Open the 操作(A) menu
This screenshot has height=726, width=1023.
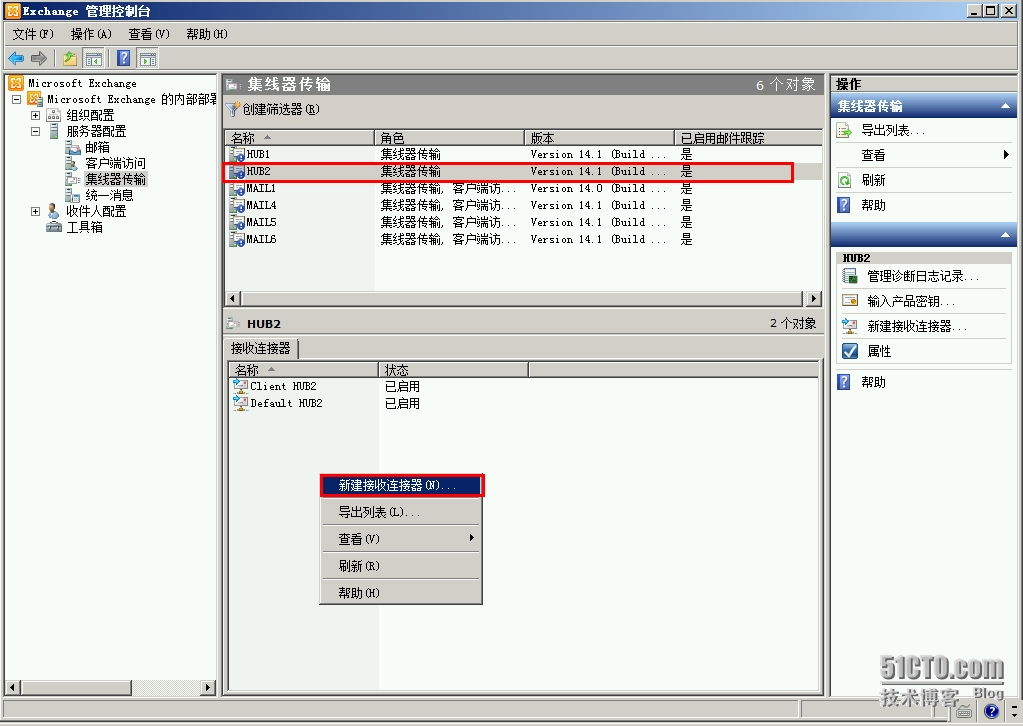pos(91,34)
